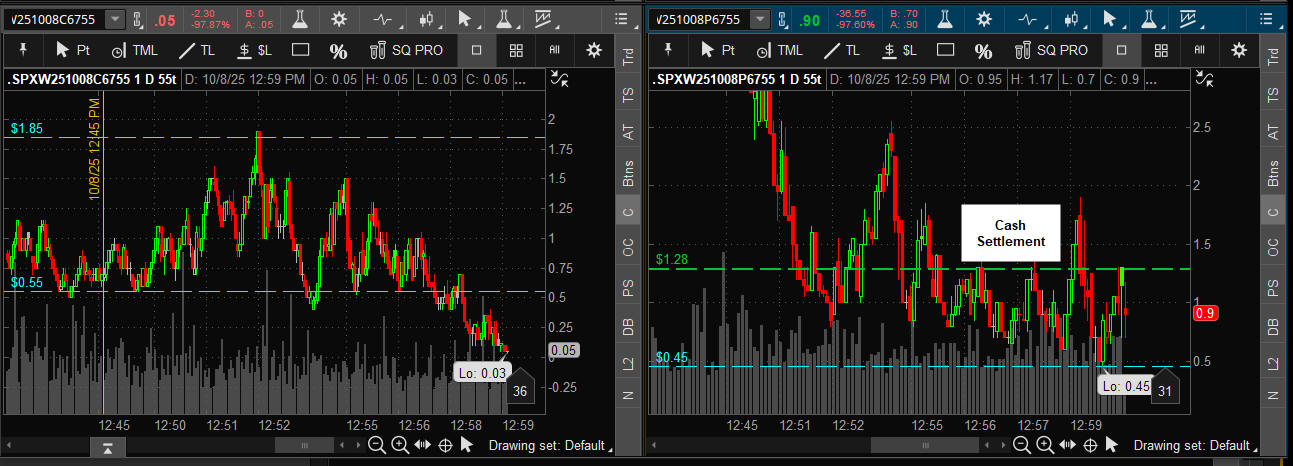
Task: Click zoom out magnifier below right chart
Action: coord(1021,445)
